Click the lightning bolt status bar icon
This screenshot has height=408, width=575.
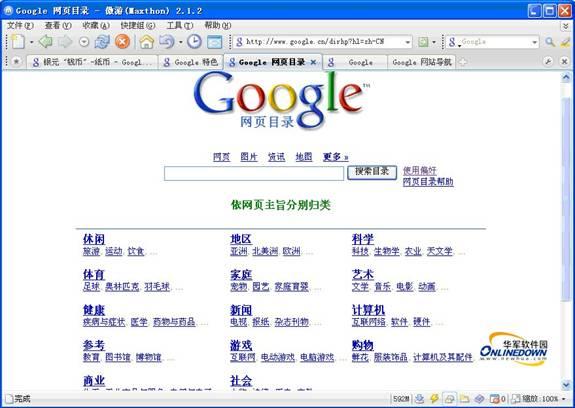pos(435,399)
